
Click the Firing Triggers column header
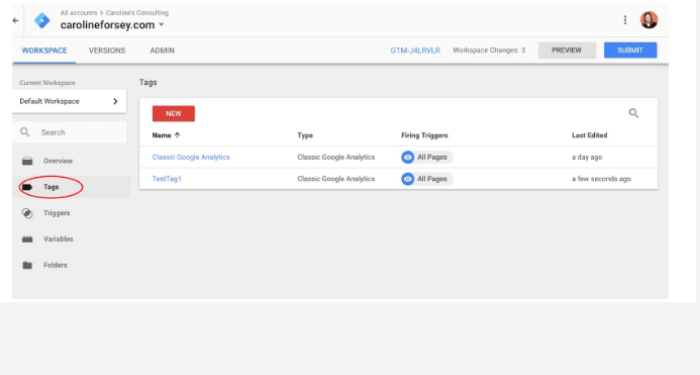[x=424, y=135]
